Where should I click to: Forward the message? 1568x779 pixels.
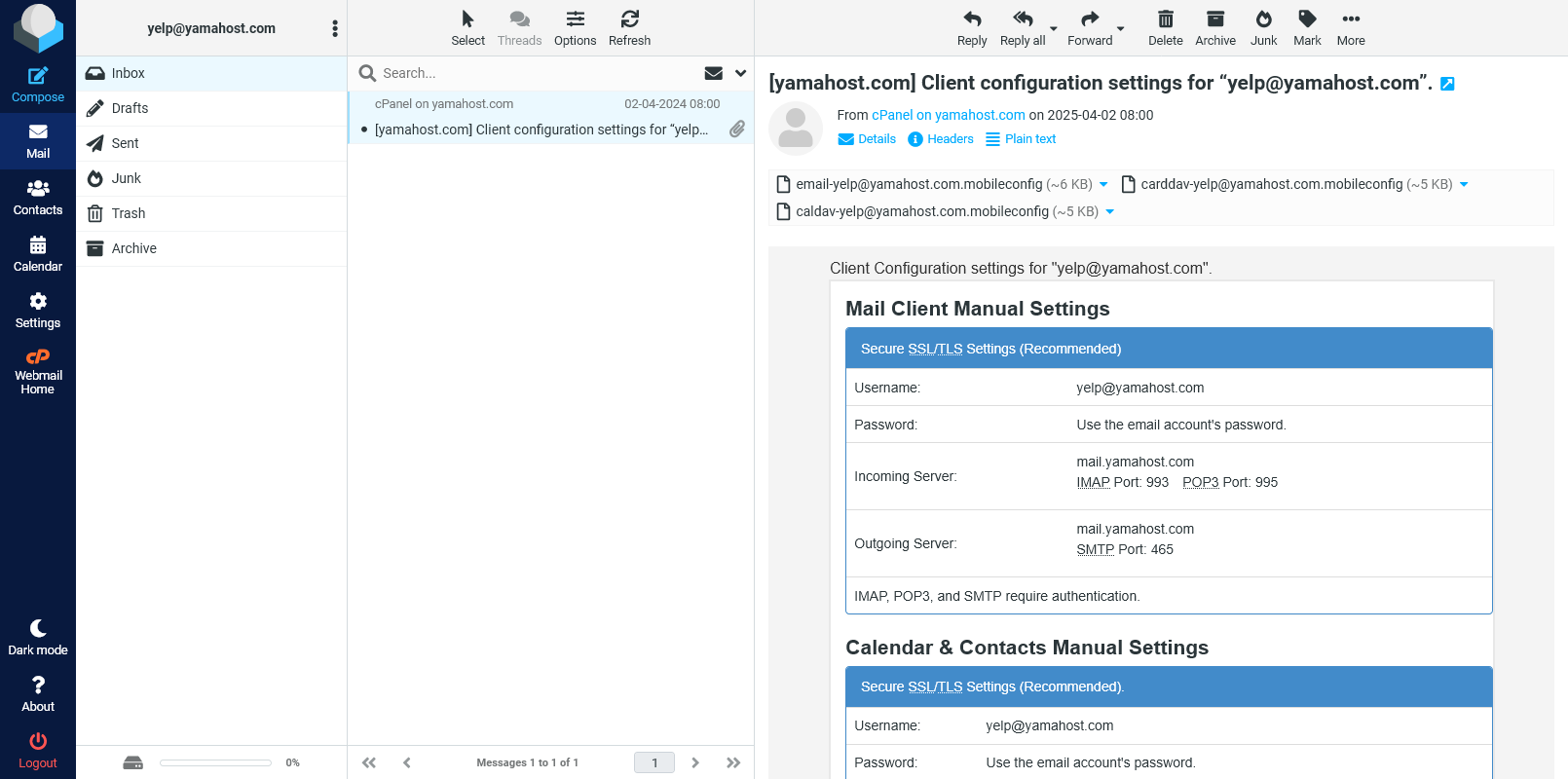(1090, 28)
